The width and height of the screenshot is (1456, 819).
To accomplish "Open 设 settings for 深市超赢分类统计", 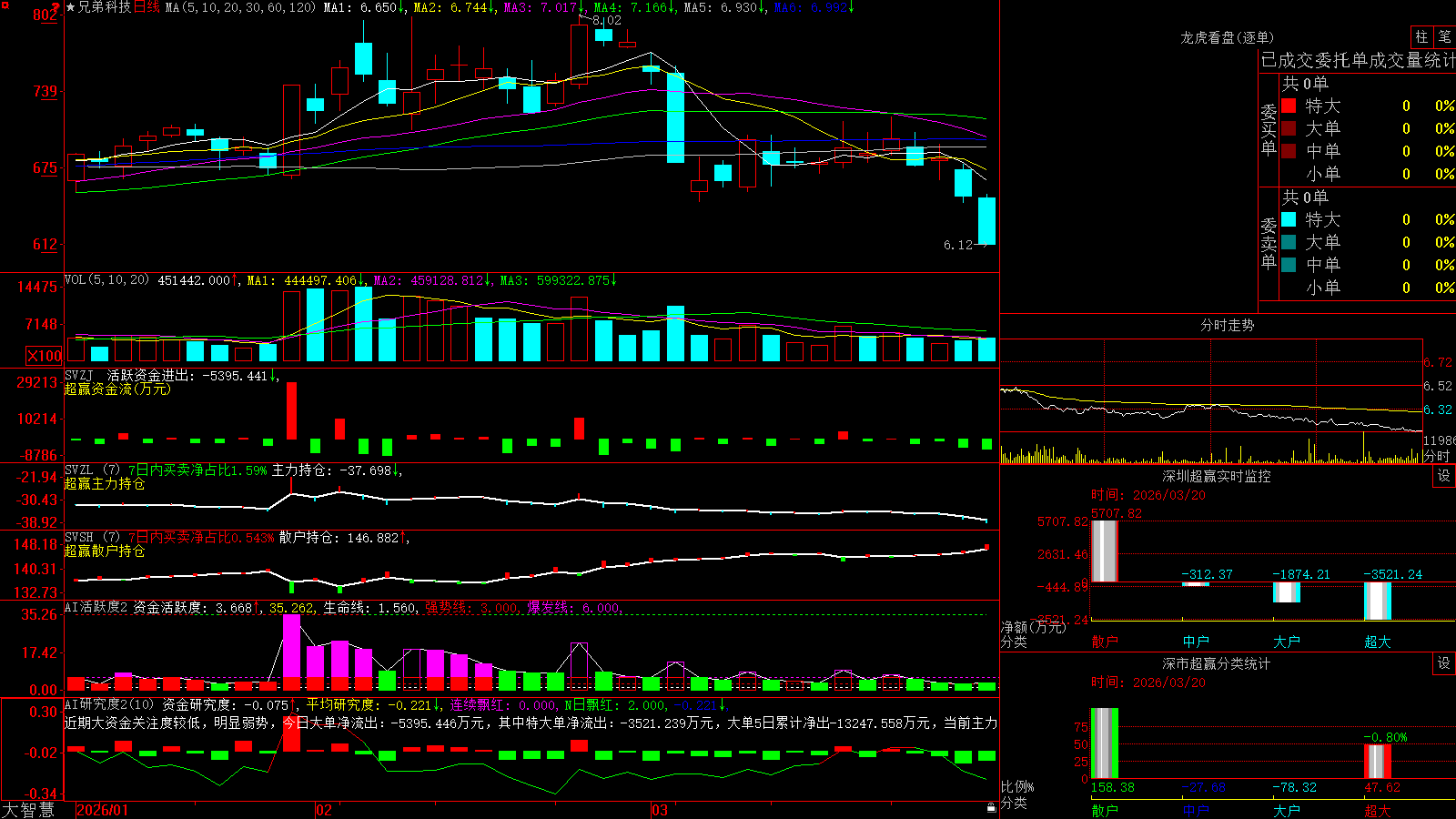I will point(1444,663).
